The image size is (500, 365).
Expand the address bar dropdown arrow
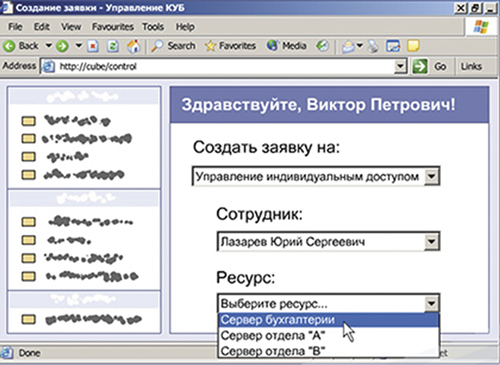click(400, 66)
